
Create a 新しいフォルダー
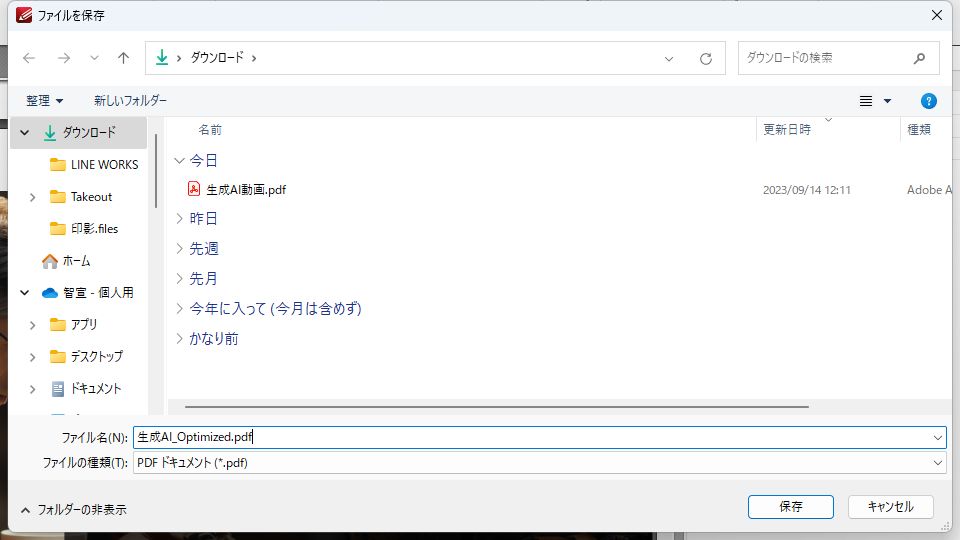coord(130,100)
